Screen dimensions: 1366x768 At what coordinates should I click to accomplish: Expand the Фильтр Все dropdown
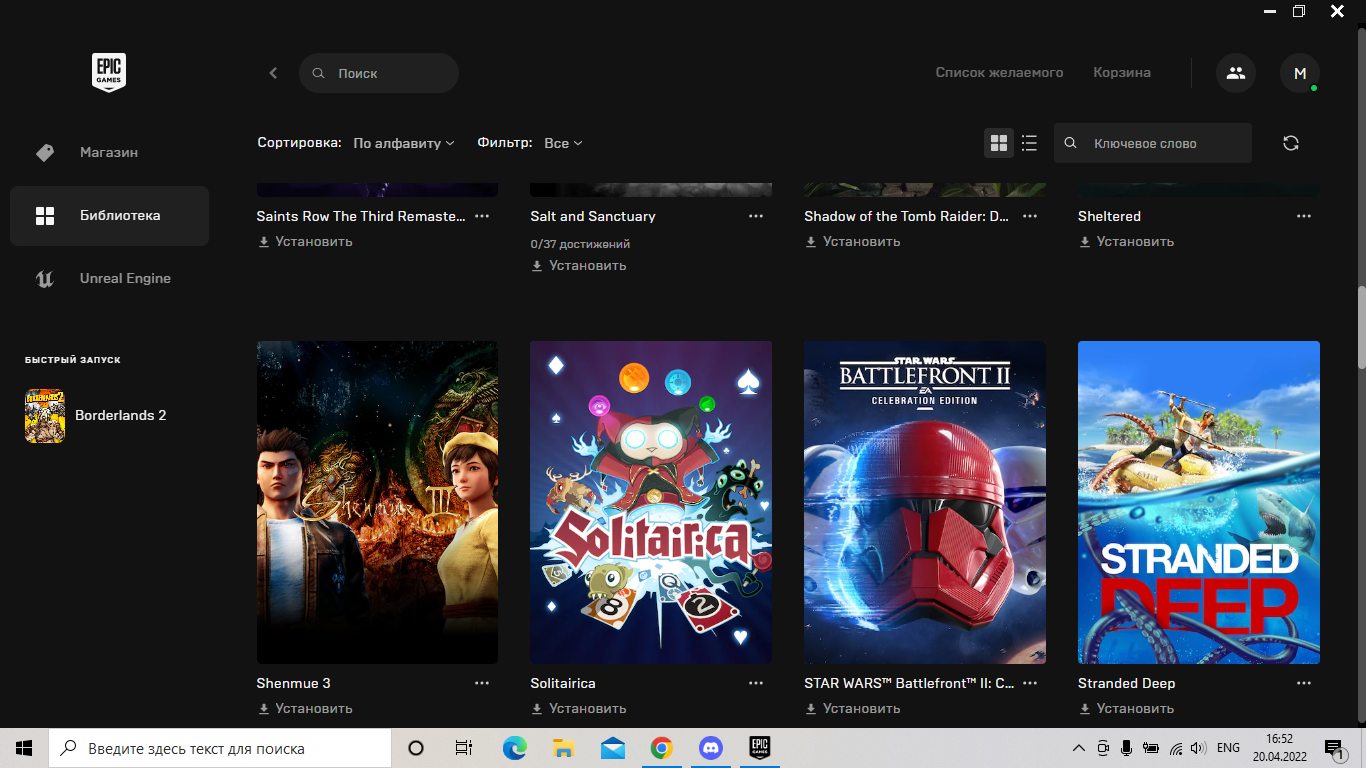point(563,143)
